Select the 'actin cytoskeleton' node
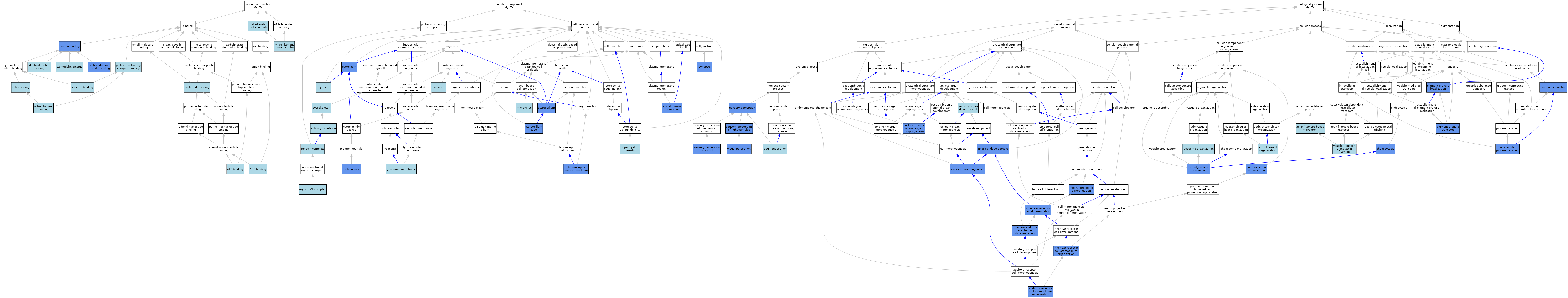The image size is (1568, 298). tap(323, 128)
